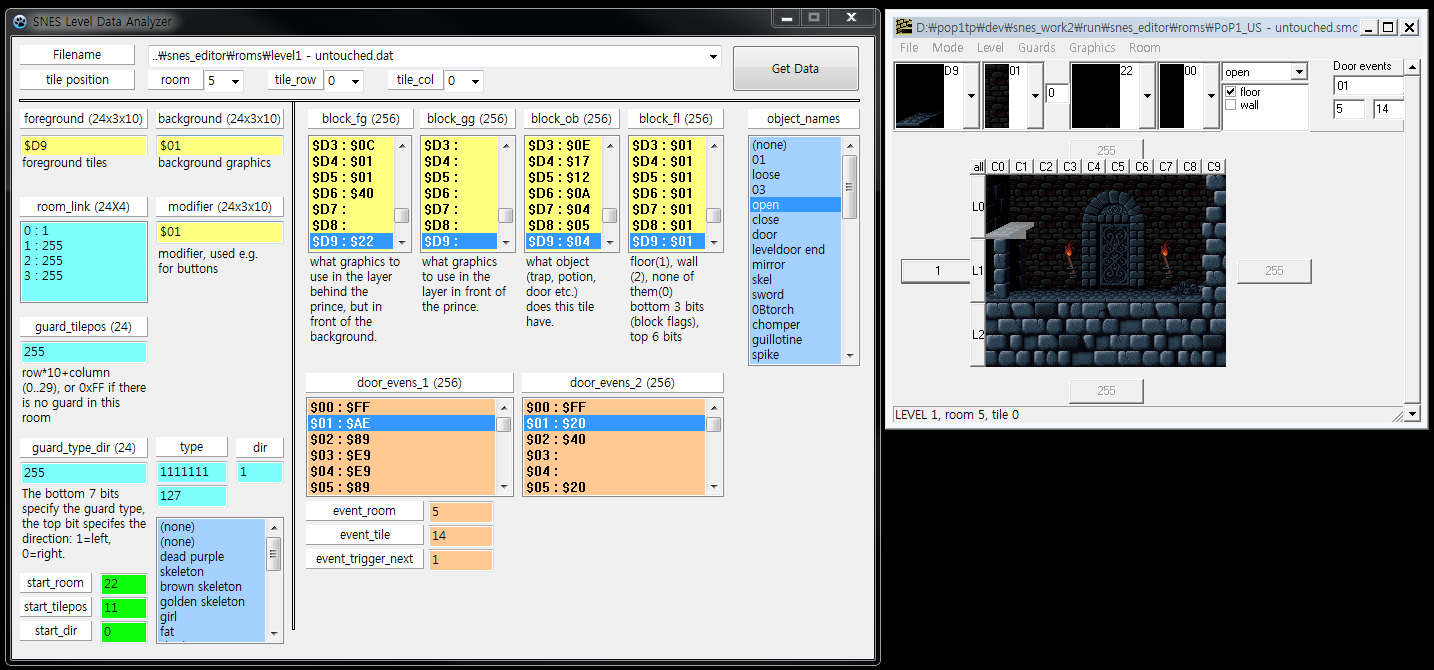Select the 'all' column header tab
1434x670 pixels.
coord(978,167)
